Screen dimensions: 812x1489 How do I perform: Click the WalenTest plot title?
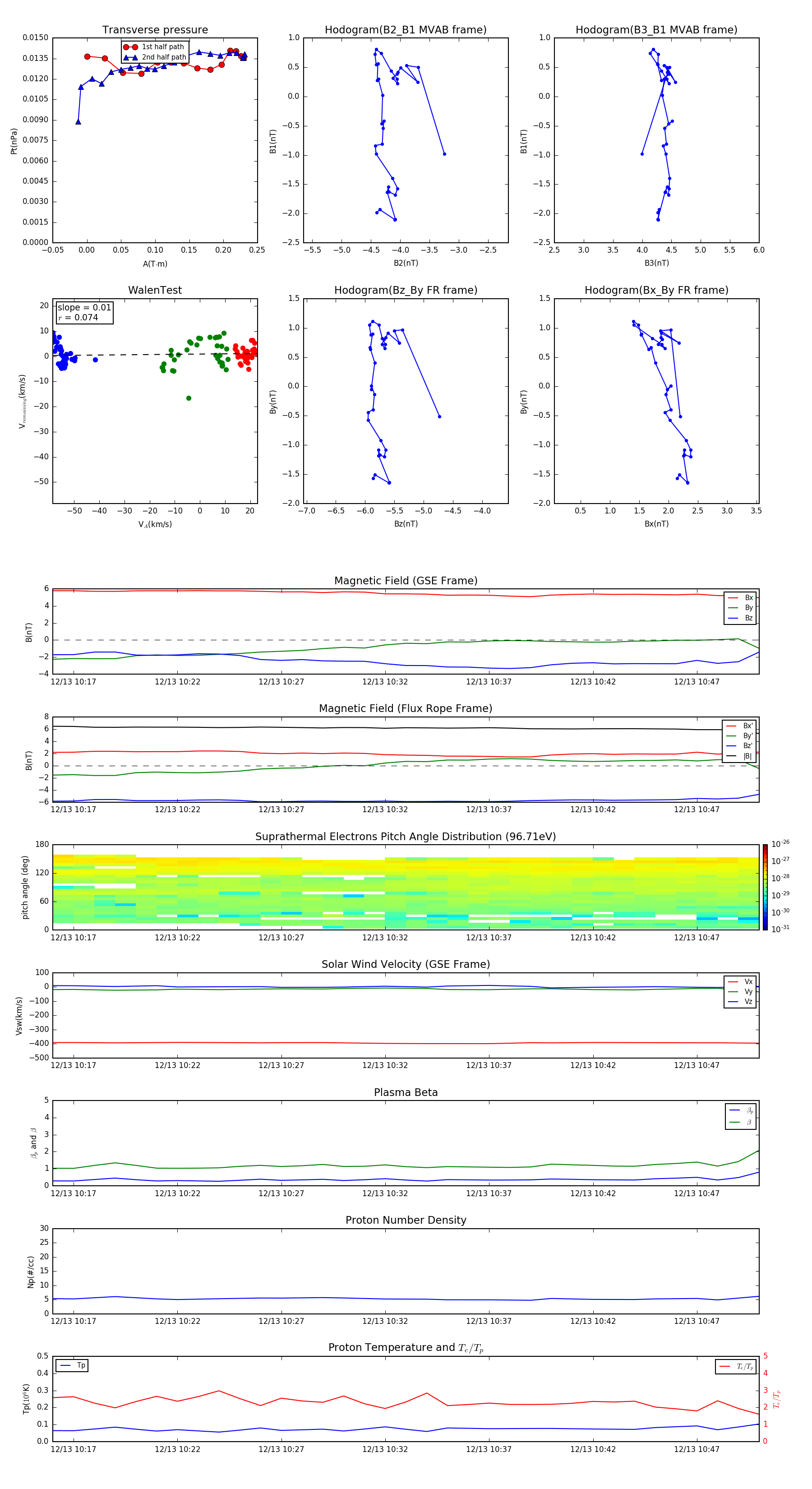coord(155,290)
